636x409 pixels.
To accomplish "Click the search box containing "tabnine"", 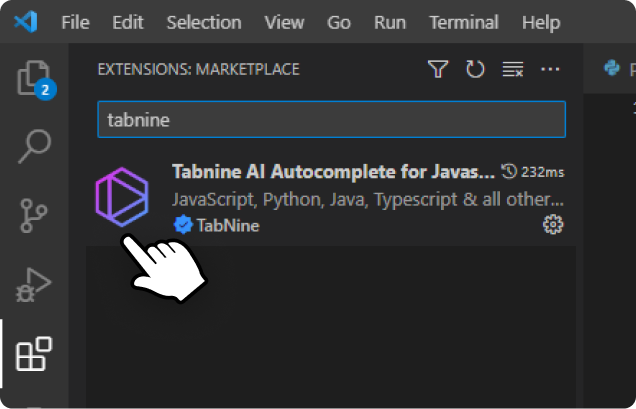I will click(x=330, y=120).
